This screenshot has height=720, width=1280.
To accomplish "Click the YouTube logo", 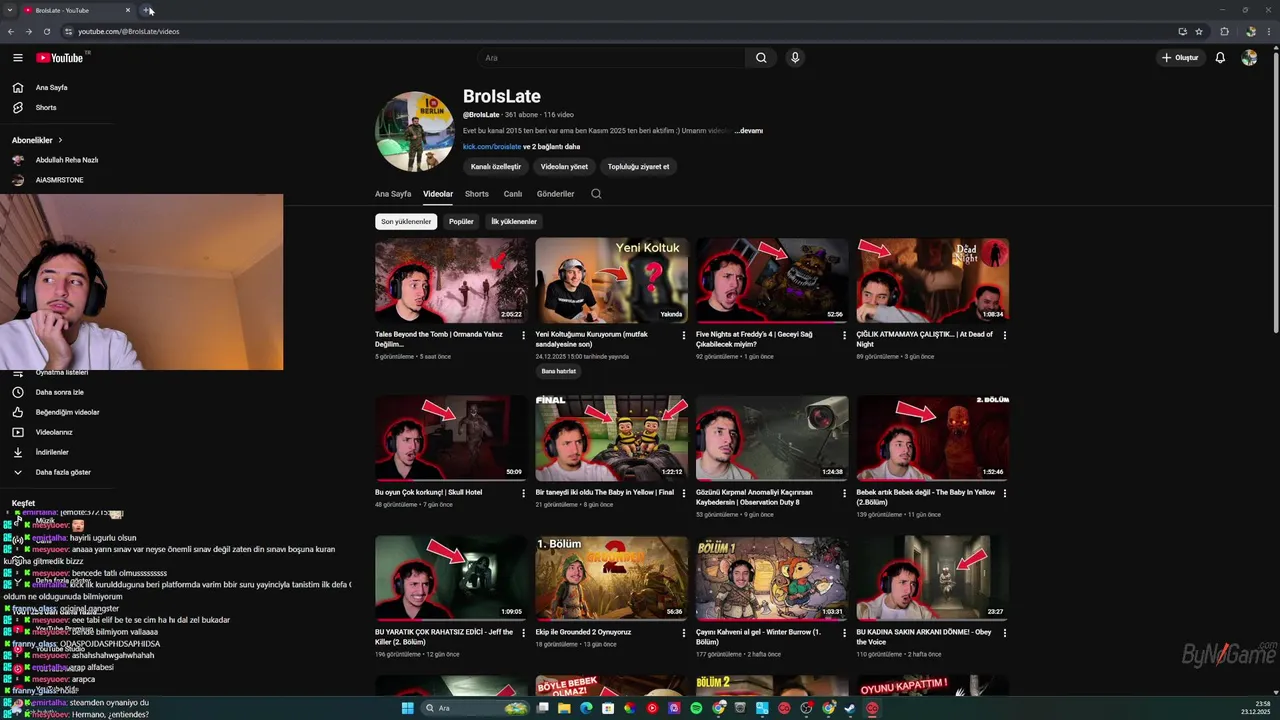I will click(60, 58).
